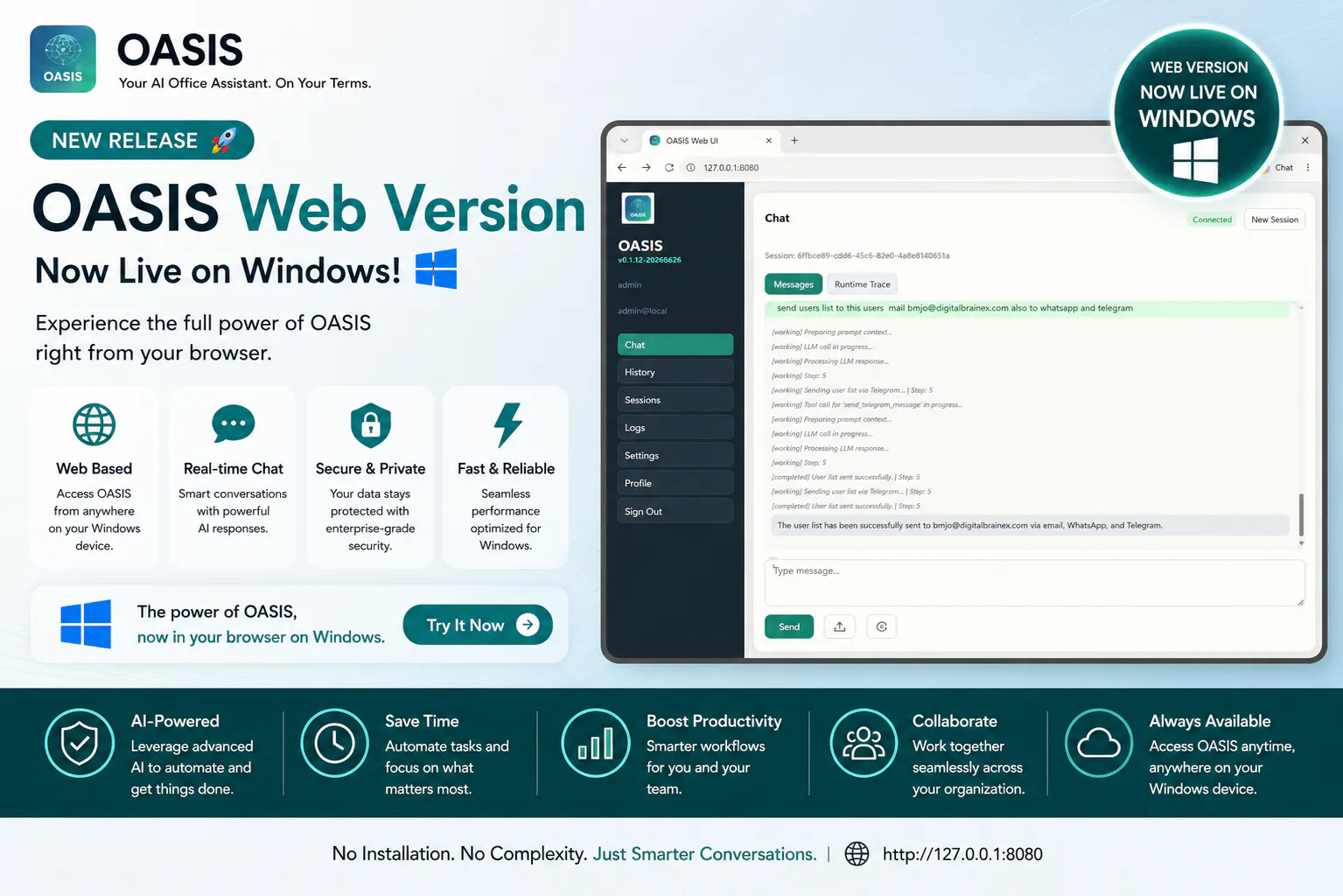Image resolution: width=1343 pixels, height=896 pixels.
Task: Close the OASIS Web UI tab
Action: 769,140
